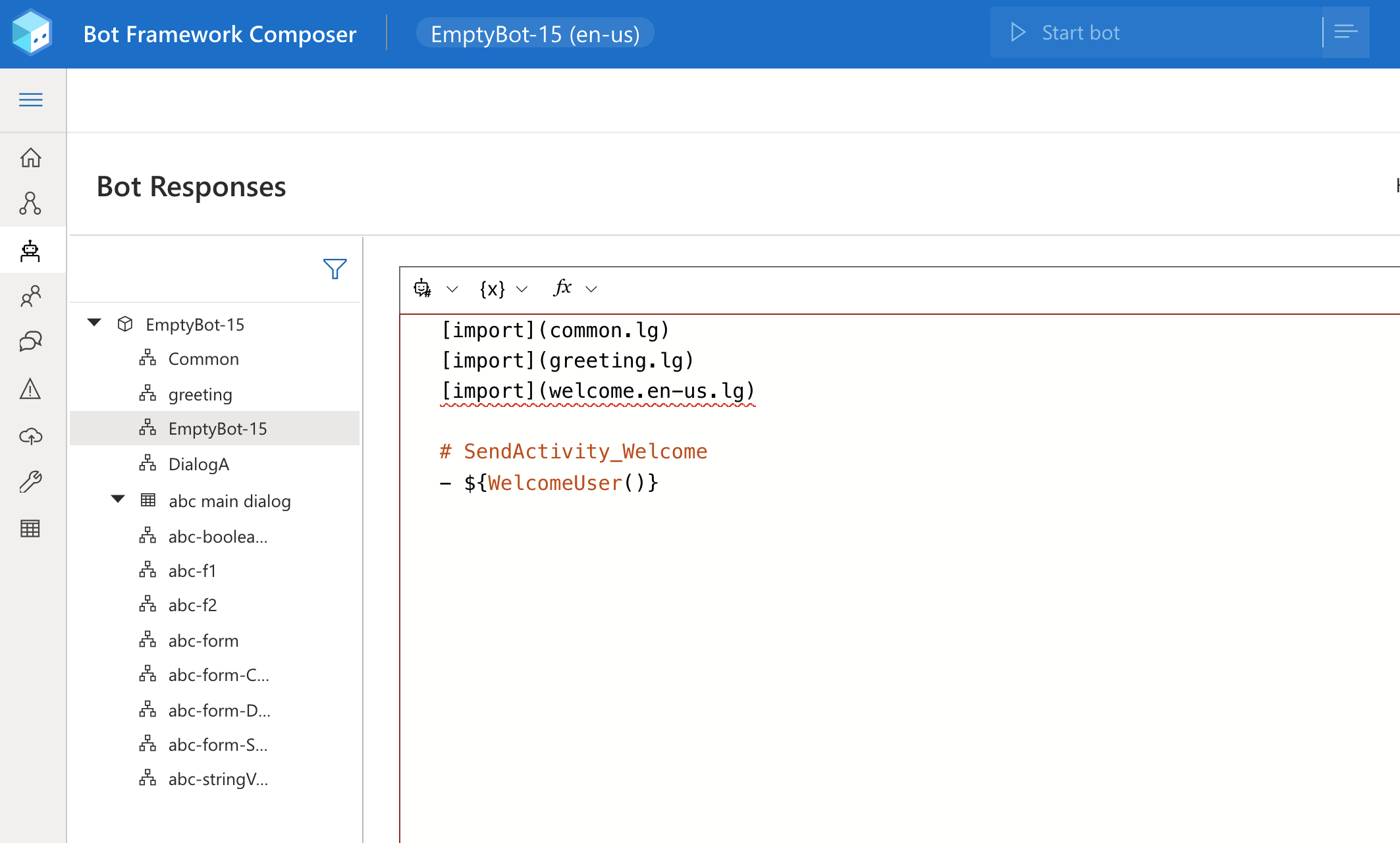Viewport: 1400px width, 843px height.
Task: Open the Configure wrench icon
Action: [30, 482]
